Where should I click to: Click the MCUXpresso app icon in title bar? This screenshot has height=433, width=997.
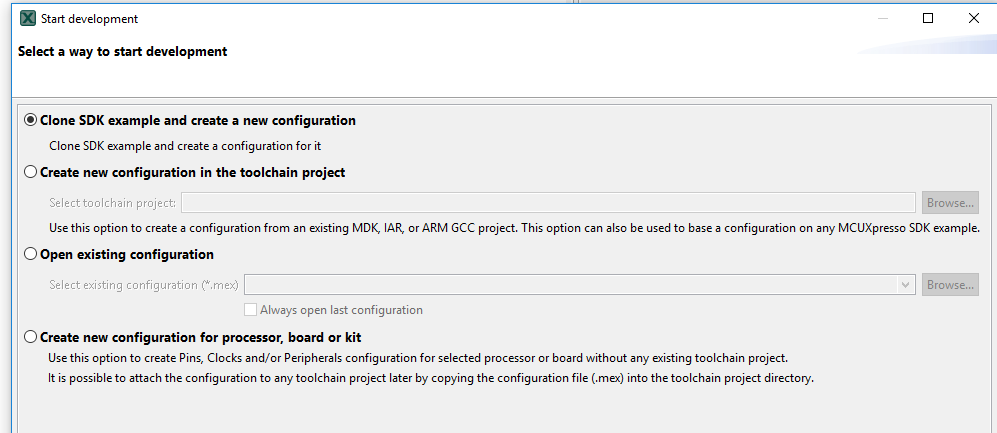pyautogui.click(x=28, y=19)
